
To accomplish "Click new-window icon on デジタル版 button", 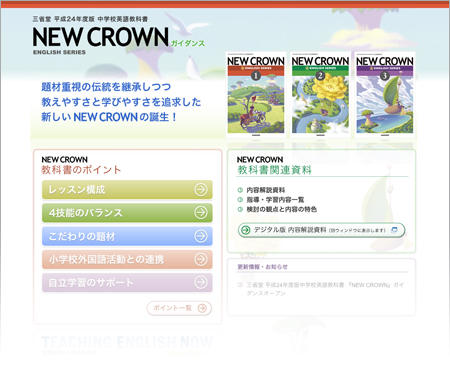I will [x=394, y=230].
